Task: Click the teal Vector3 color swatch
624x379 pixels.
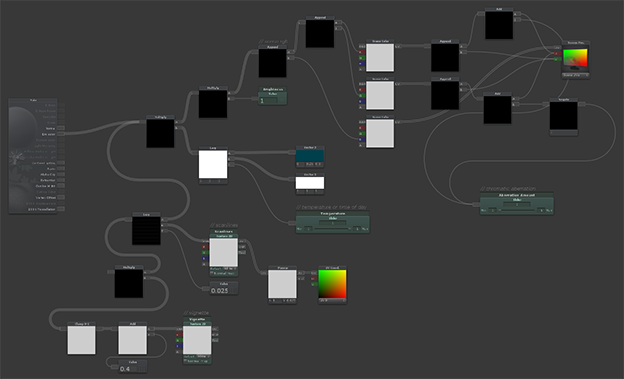Action: point(310,156)
